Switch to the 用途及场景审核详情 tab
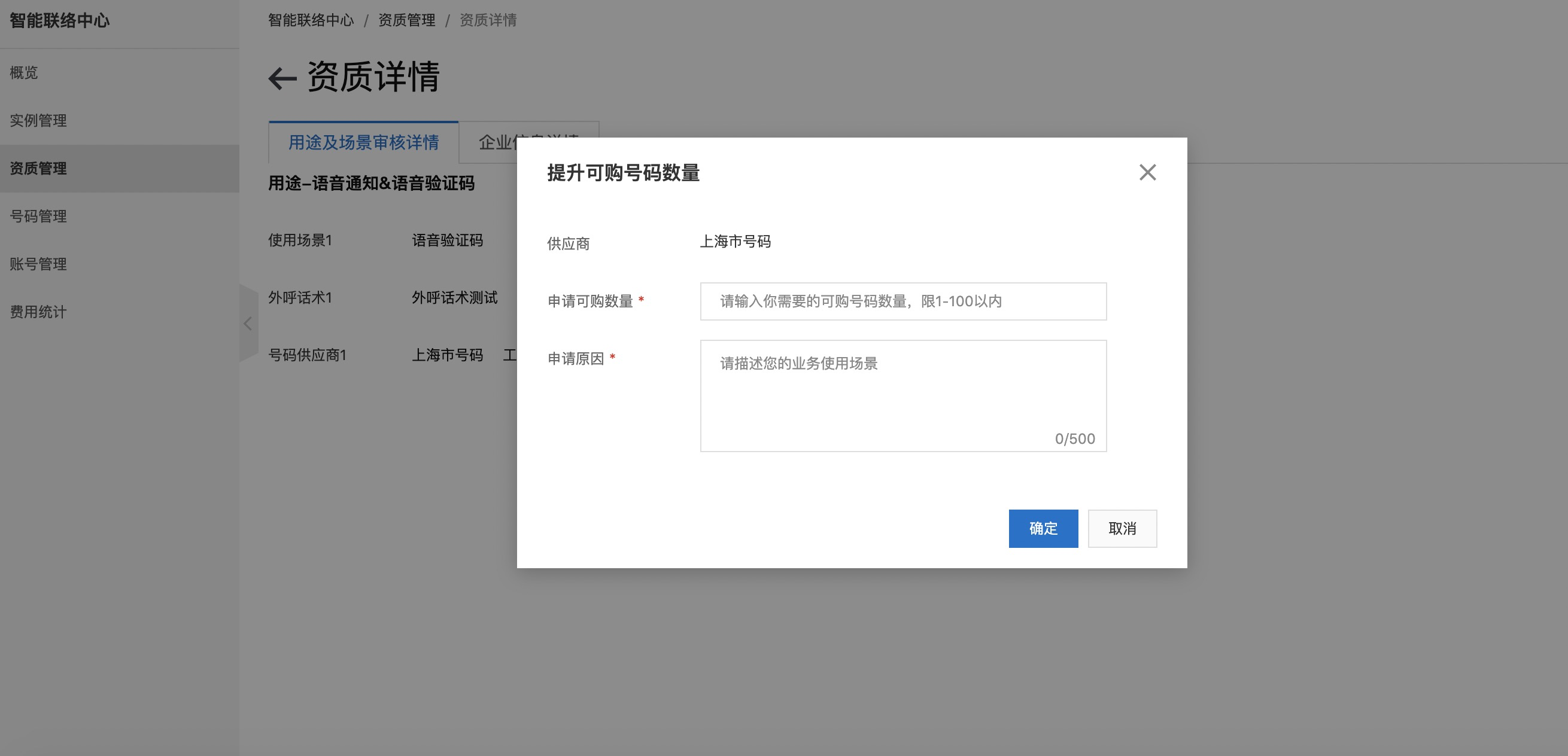 (363, 142)
